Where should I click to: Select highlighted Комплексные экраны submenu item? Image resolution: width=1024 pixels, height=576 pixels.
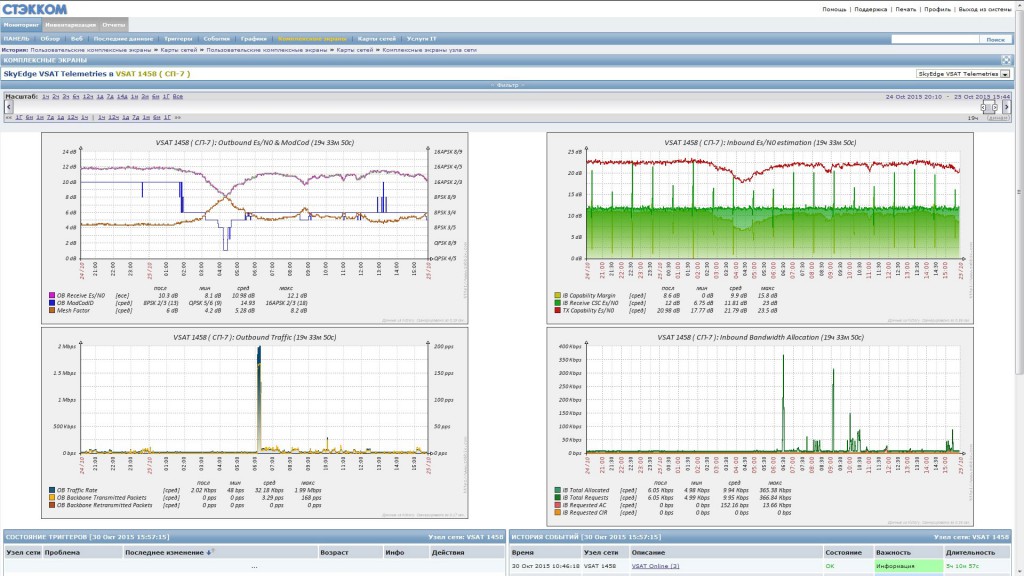coord(312,39)
